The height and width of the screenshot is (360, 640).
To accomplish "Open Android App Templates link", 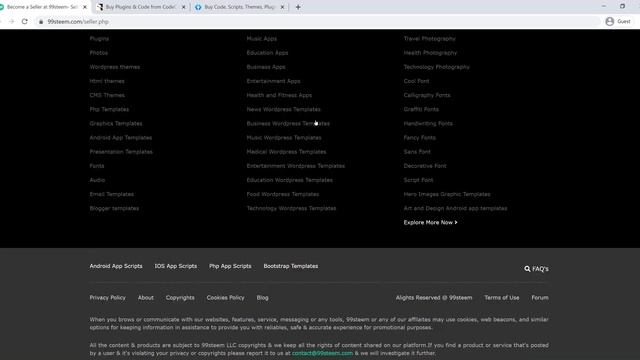I will 121,138.
